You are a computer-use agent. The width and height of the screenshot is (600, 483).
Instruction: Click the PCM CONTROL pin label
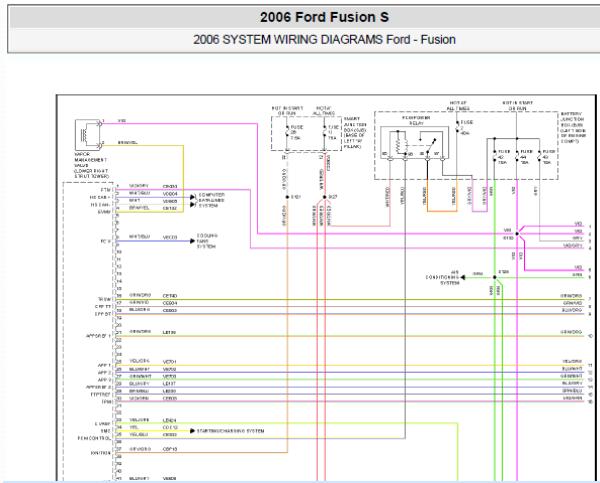tap(94, 438)
